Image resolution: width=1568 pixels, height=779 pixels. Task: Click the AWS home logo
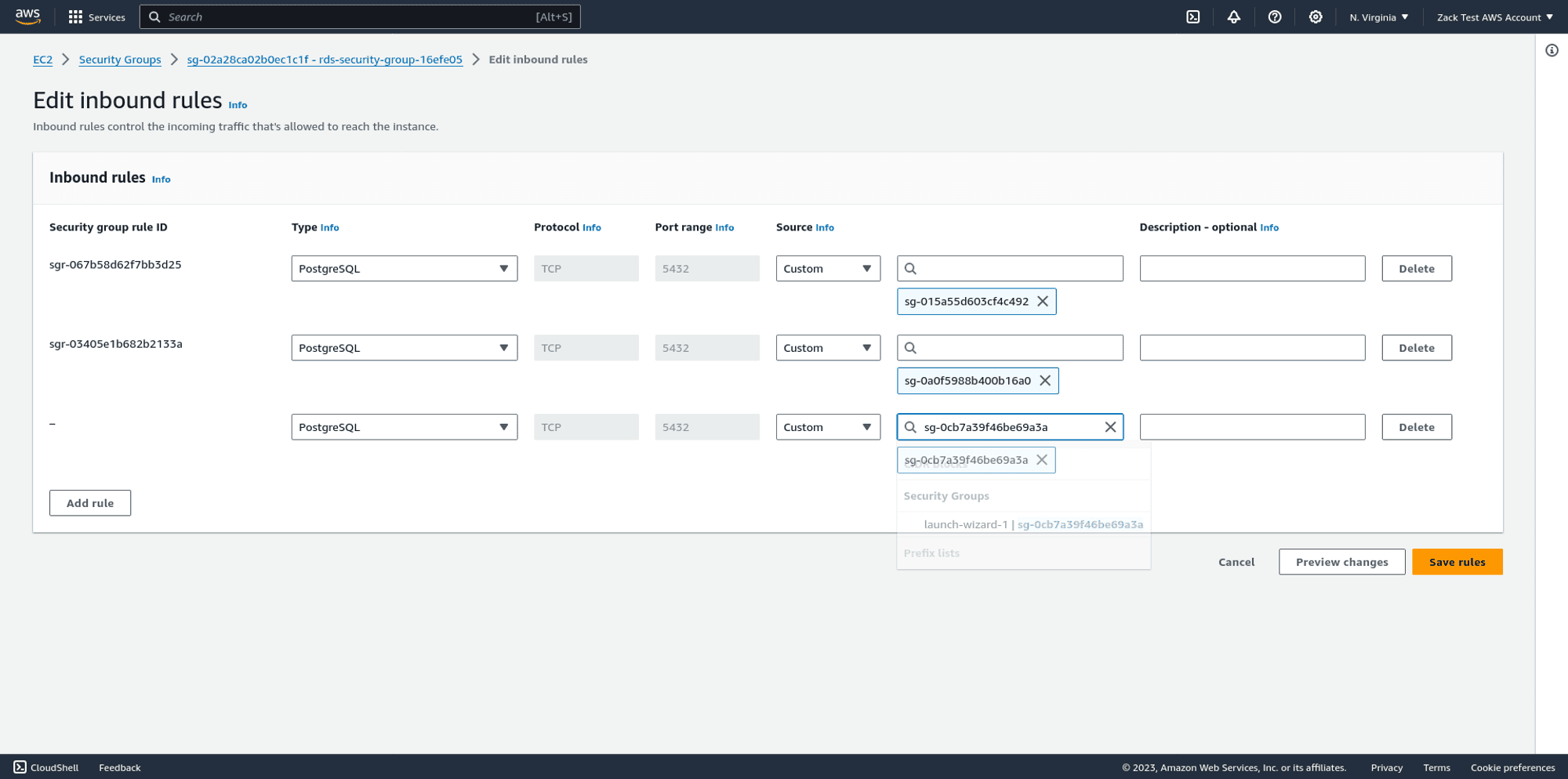(x=27, y=16)
